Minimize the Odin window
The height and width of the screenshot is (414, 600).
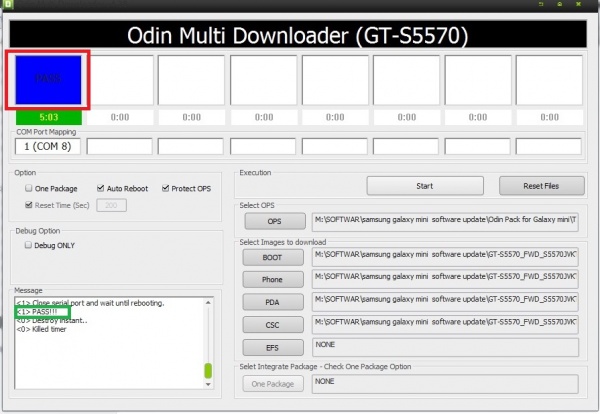pos(541,4)
